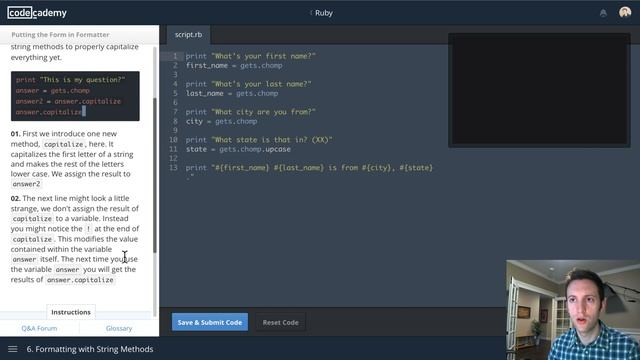
Task: Click the output console panel
Action: 539,90
